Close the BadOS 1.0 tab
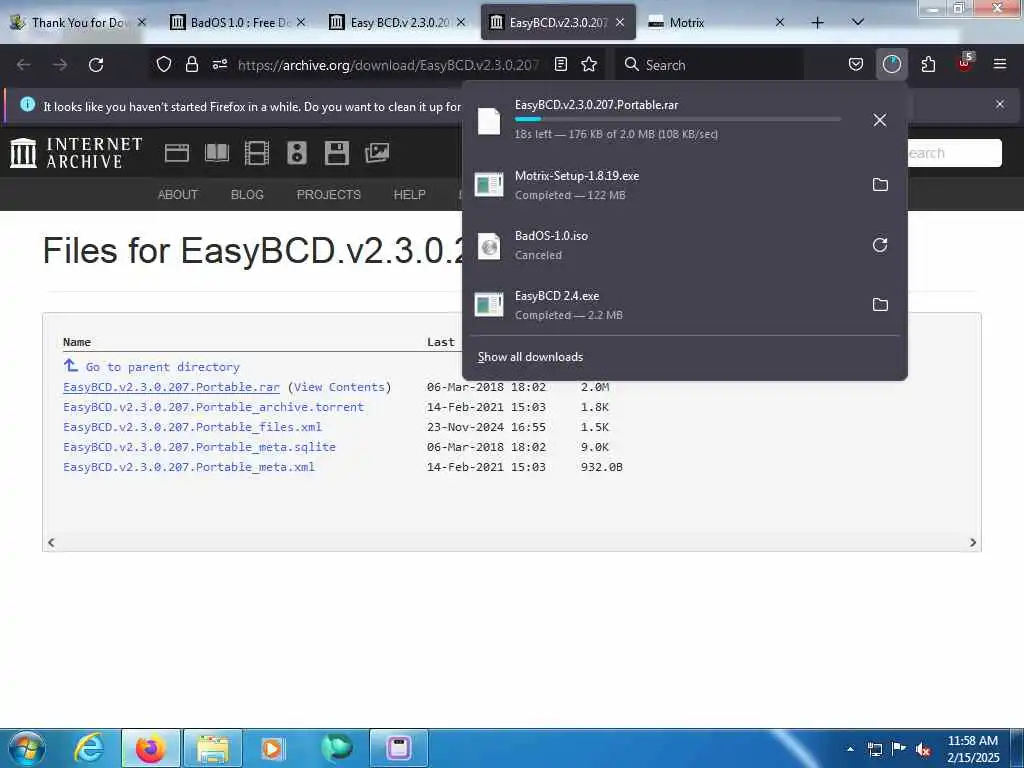This screenshot has width=1024, height=768. coord(300,22)
